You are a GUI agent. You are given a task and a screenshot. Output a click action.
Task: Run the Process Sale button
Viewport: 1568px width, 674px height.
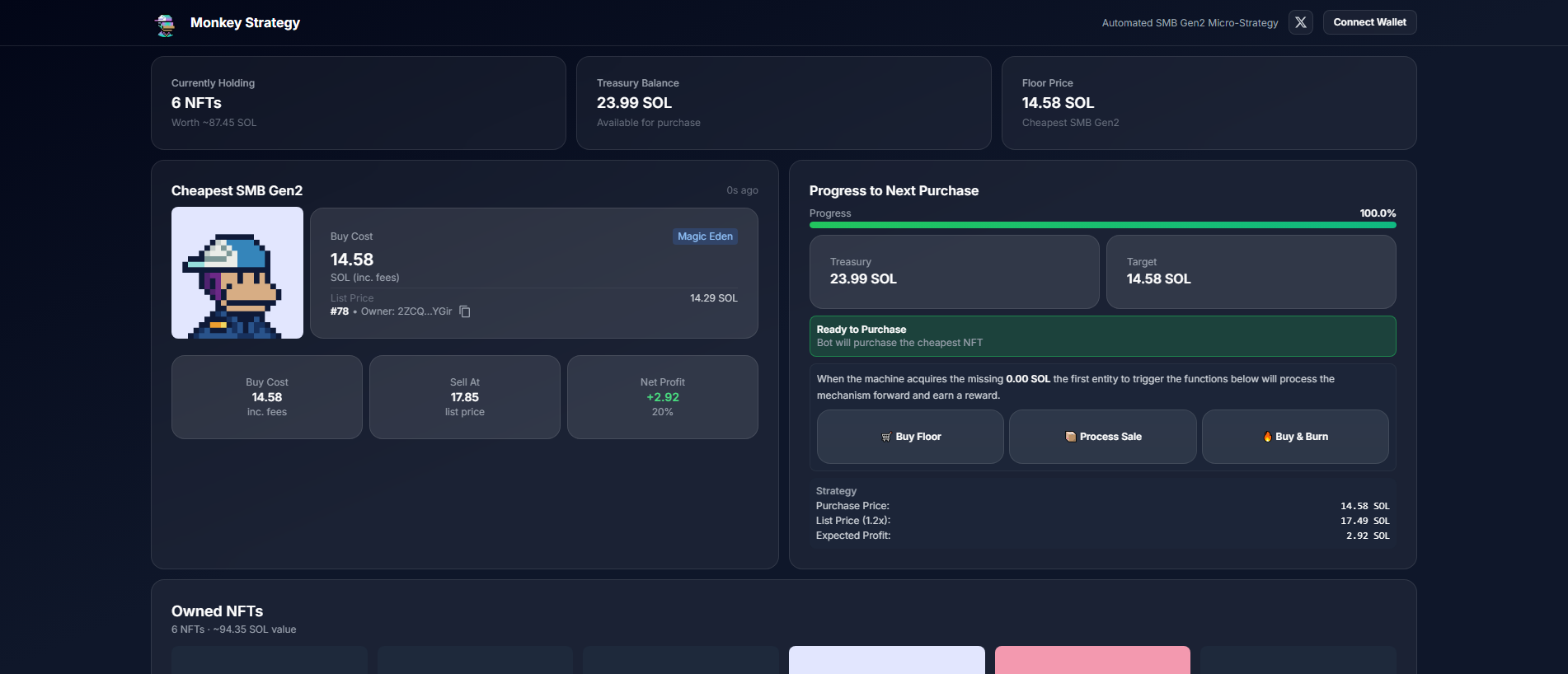pyautogui.click(x=1102, y=437)
